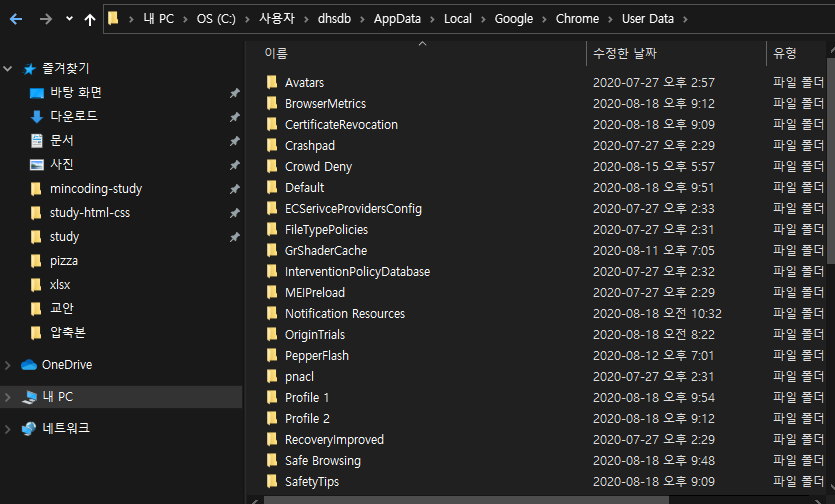Select 'Chrome' breadcrumb segment
Viewport: 835px width, 504px height.
click(x=577, y=19)
